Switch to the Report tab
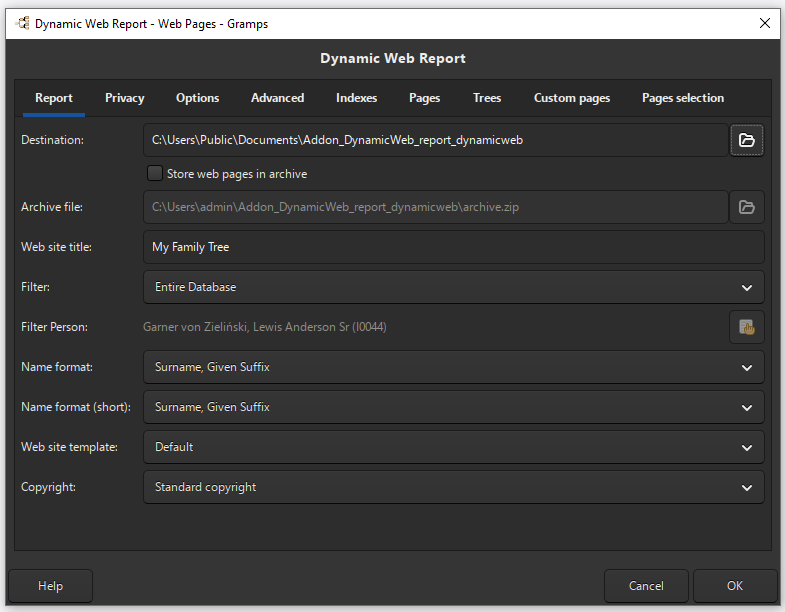The width and height of the screenshot is (785, 612). coord(54,98)
